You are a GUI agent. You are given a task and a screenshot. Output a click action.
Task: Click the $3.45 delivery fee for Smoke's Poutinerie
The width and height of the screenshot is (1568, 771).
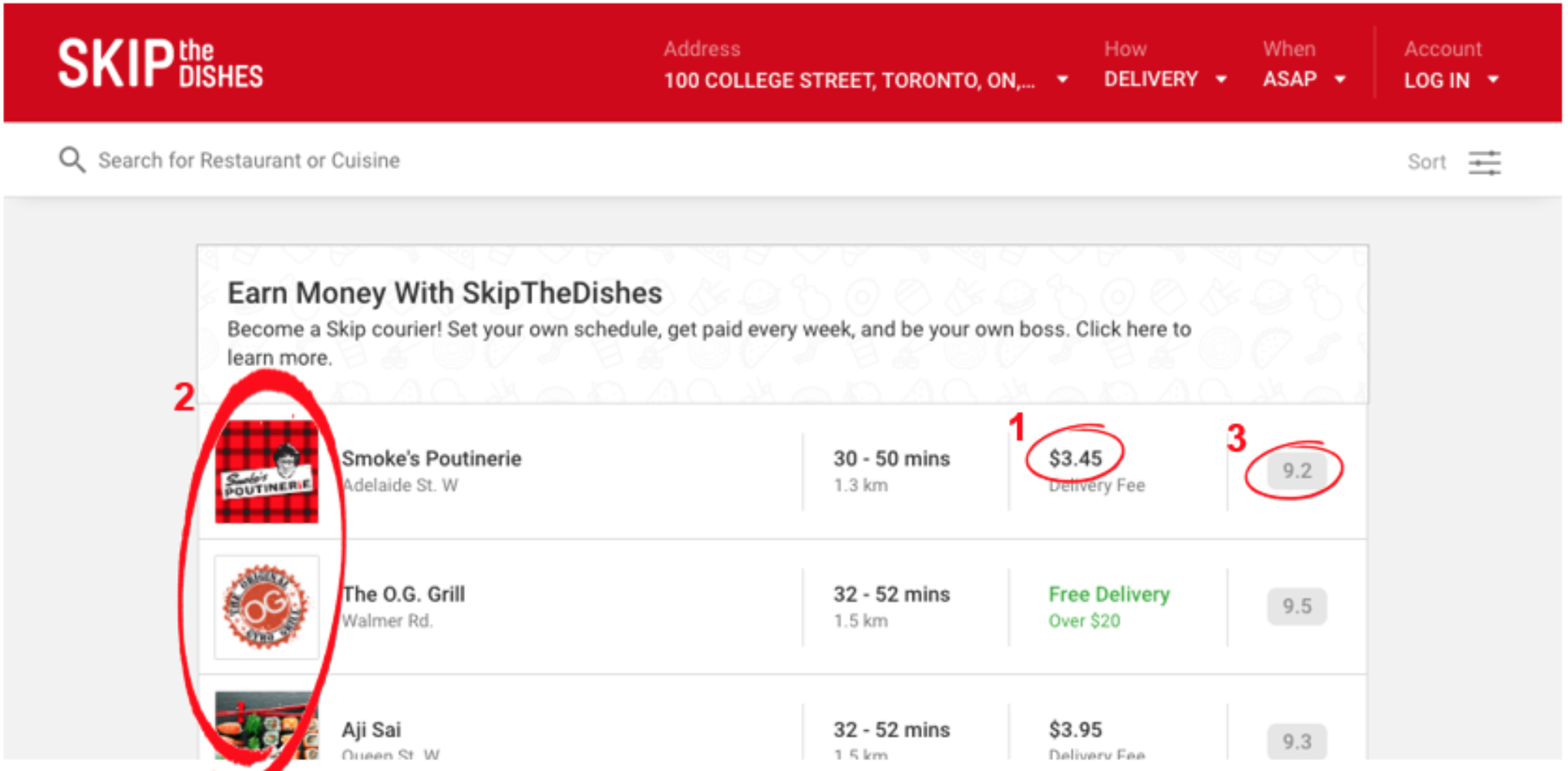(1075, 457)
